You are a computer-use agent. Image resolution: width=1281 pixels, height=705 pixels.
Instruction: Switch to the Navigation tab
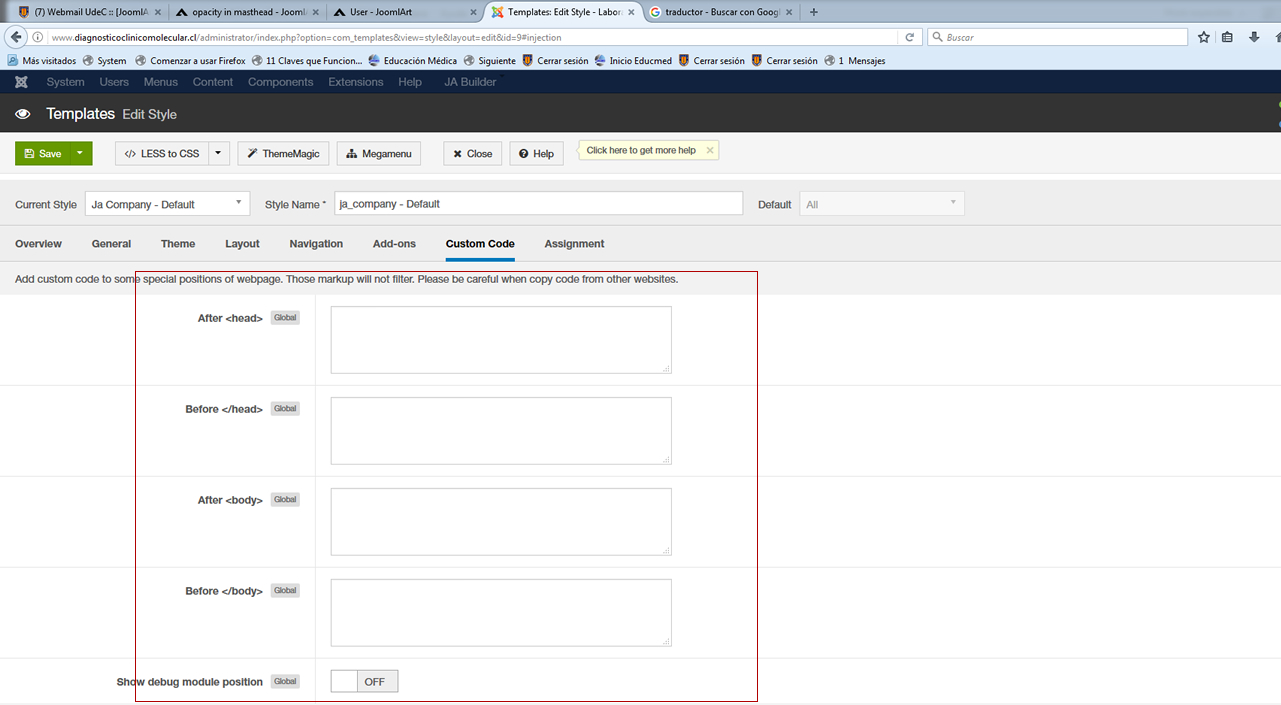(316, 244)
